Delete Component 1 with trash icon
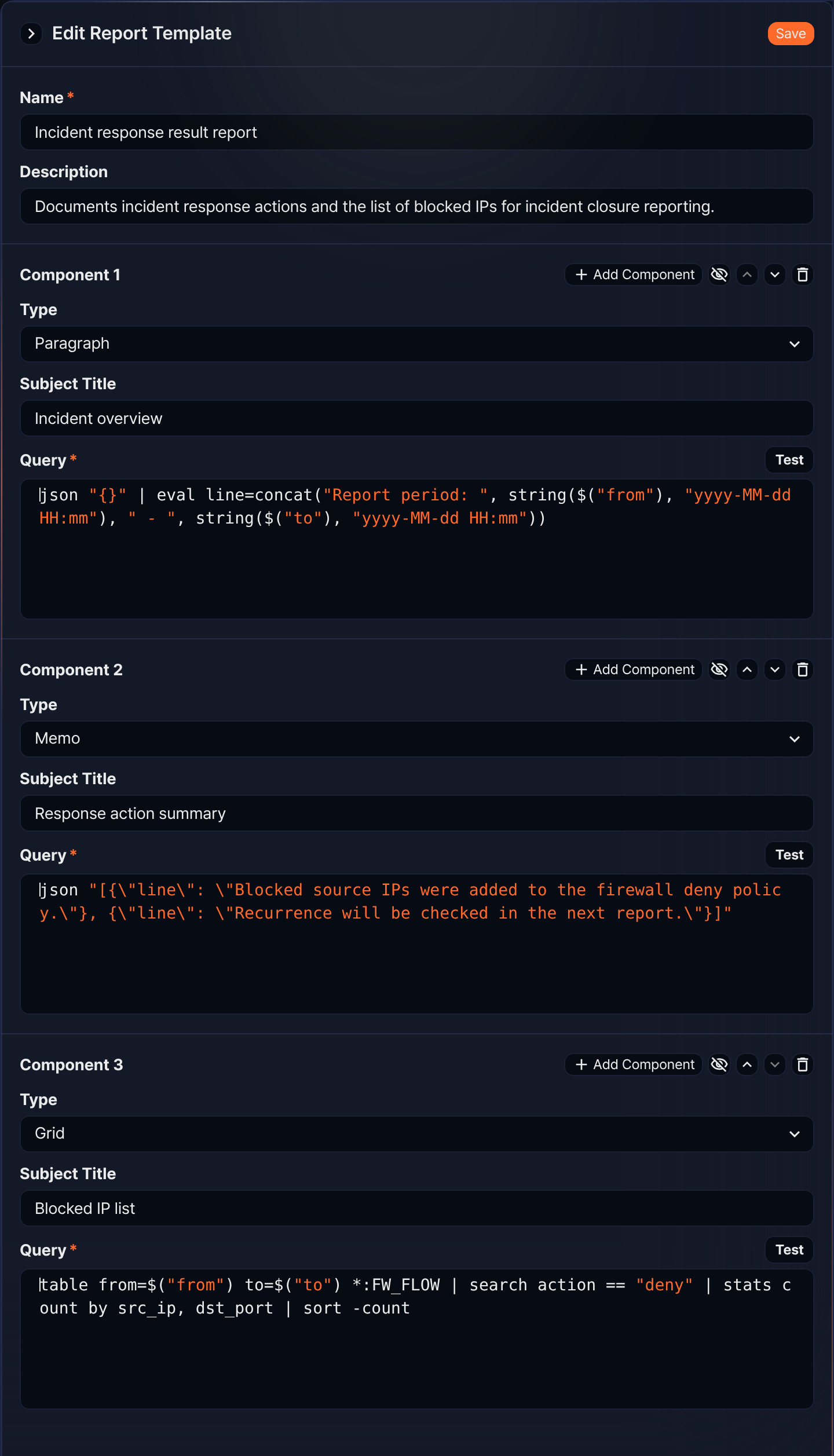 (803, 275)
